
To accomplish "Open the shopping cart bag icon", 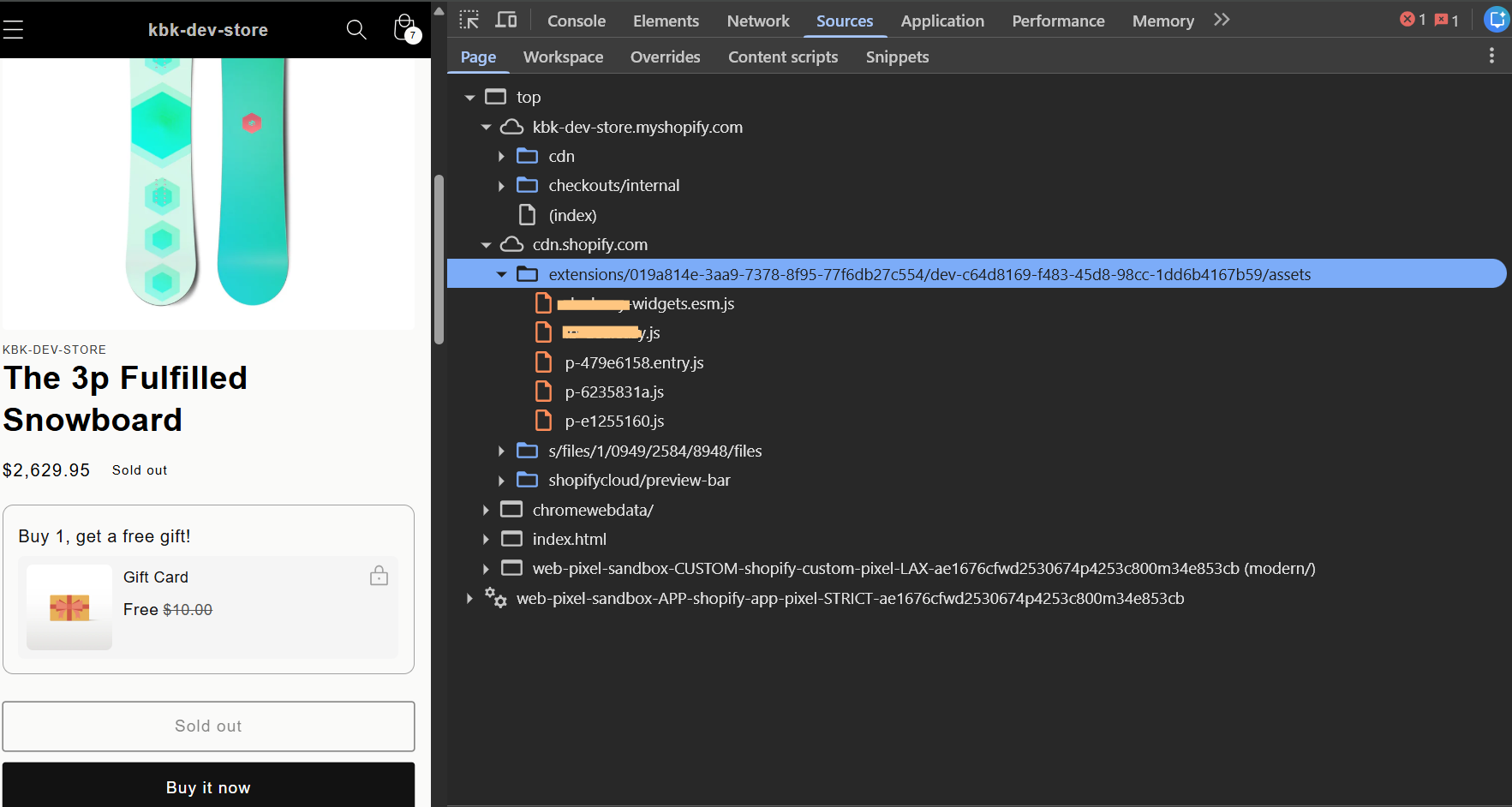I will click(x=405, y=29).
